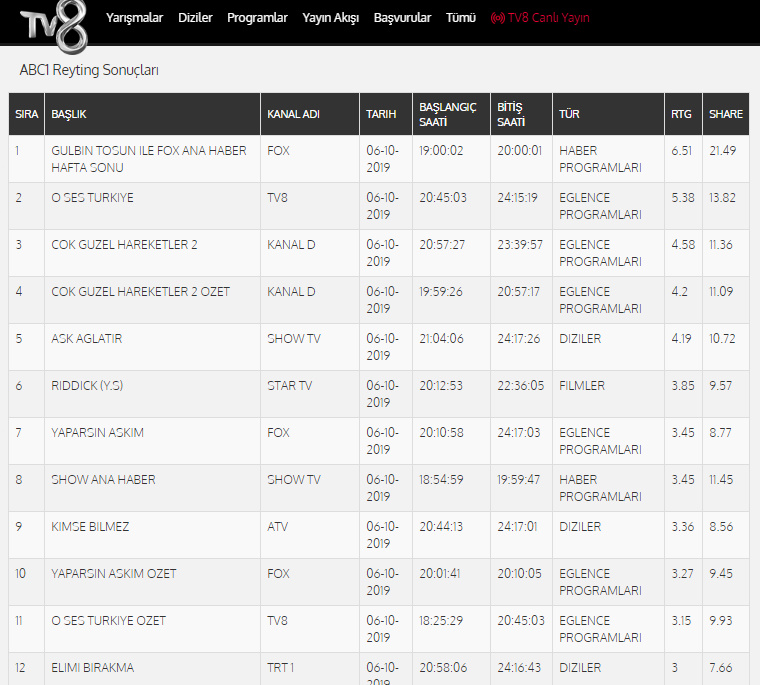This screenshot has height=685, width=760.
Task: Open TV8 Canlı Yayın live stream
Action: click(540, 18)
